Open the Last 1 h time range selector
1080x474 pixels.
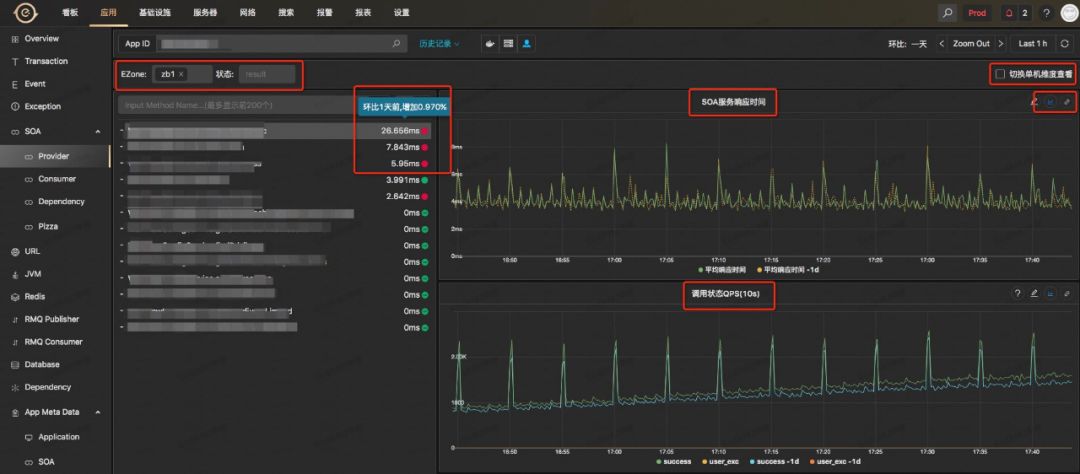click(1032, 44)
